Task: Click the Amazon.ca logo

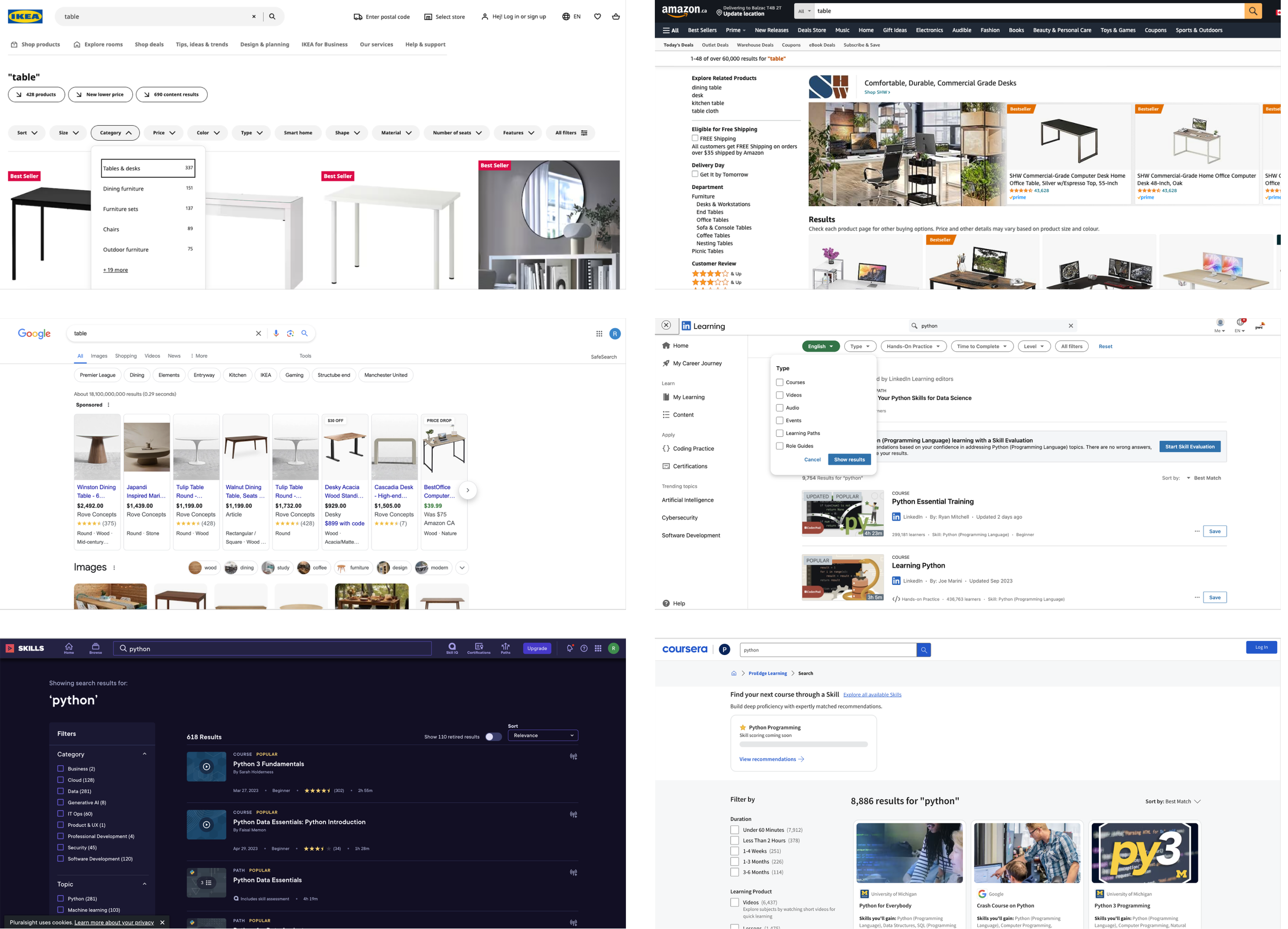Action: pyautogui.click(x=684, y=10)
